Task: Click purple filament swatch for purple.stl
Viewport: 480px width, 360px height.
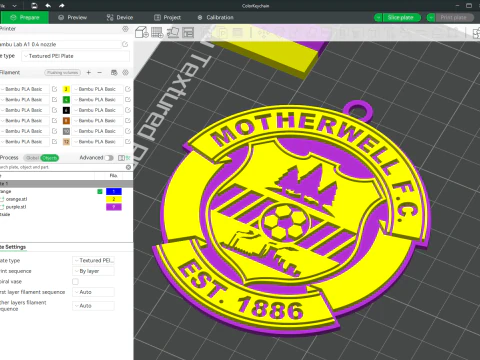Action: (114, 207)
